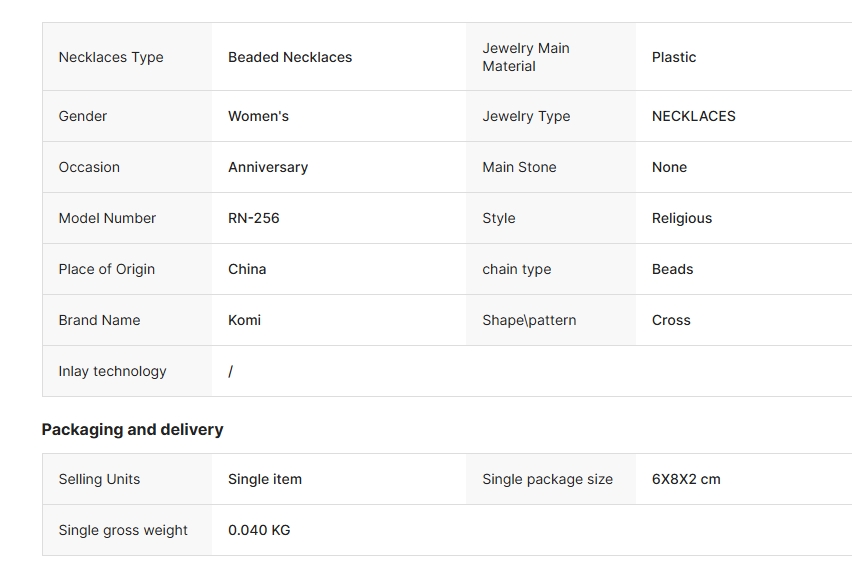This screenshot has width=852, height=569.
Task: Click the Necklaces Type label cell
Action: coord(111,57)
